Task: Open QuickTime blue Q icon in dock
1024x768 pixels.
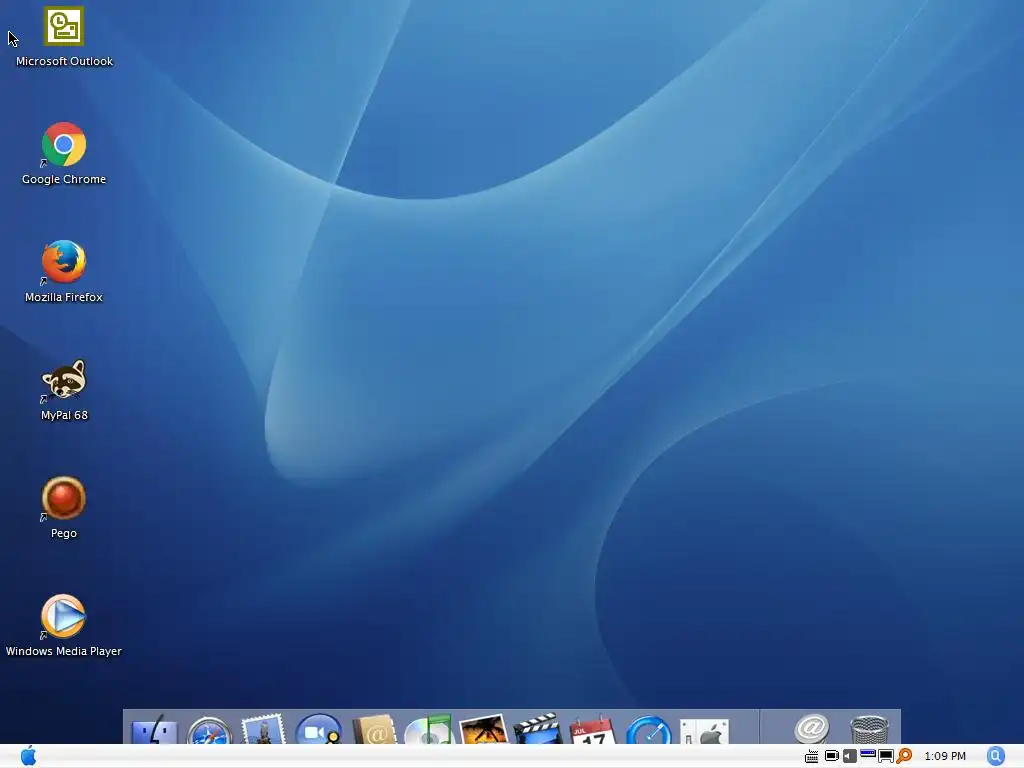Action: tap(648, 730)
